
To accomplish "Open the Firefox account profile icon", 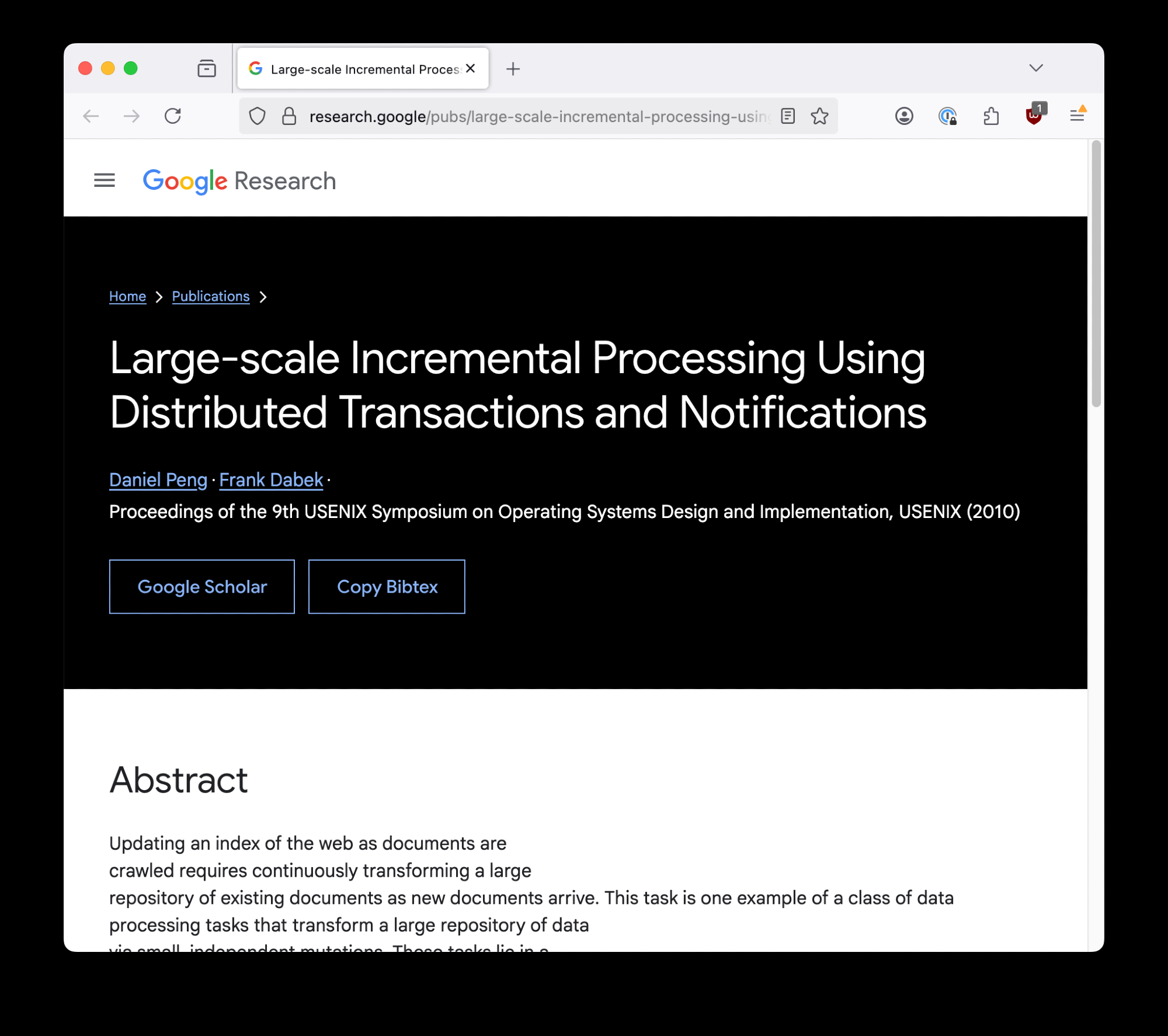I will [904, 116].
